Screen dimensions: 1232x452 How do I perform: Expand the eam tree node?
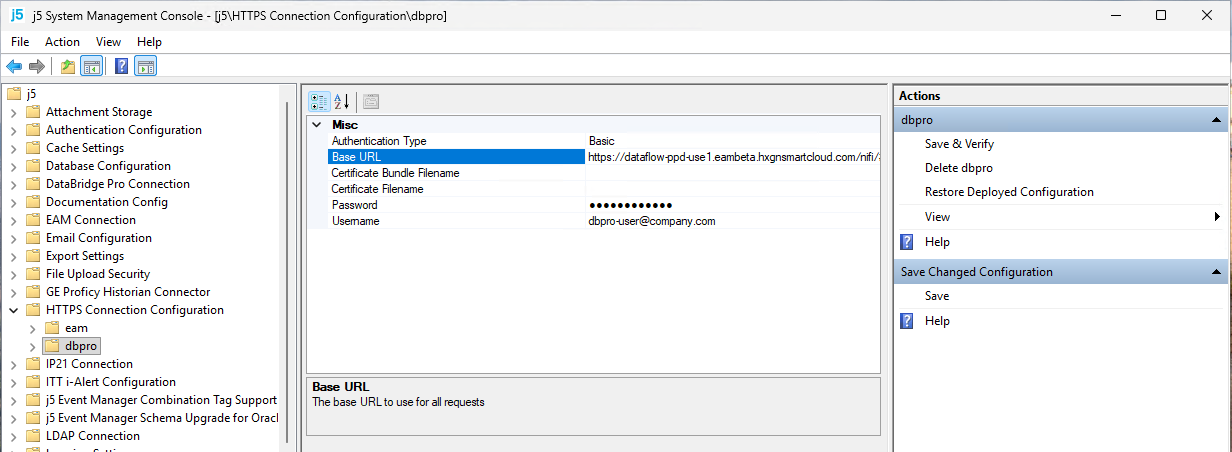pyautogui.click(x=32, y=328)
